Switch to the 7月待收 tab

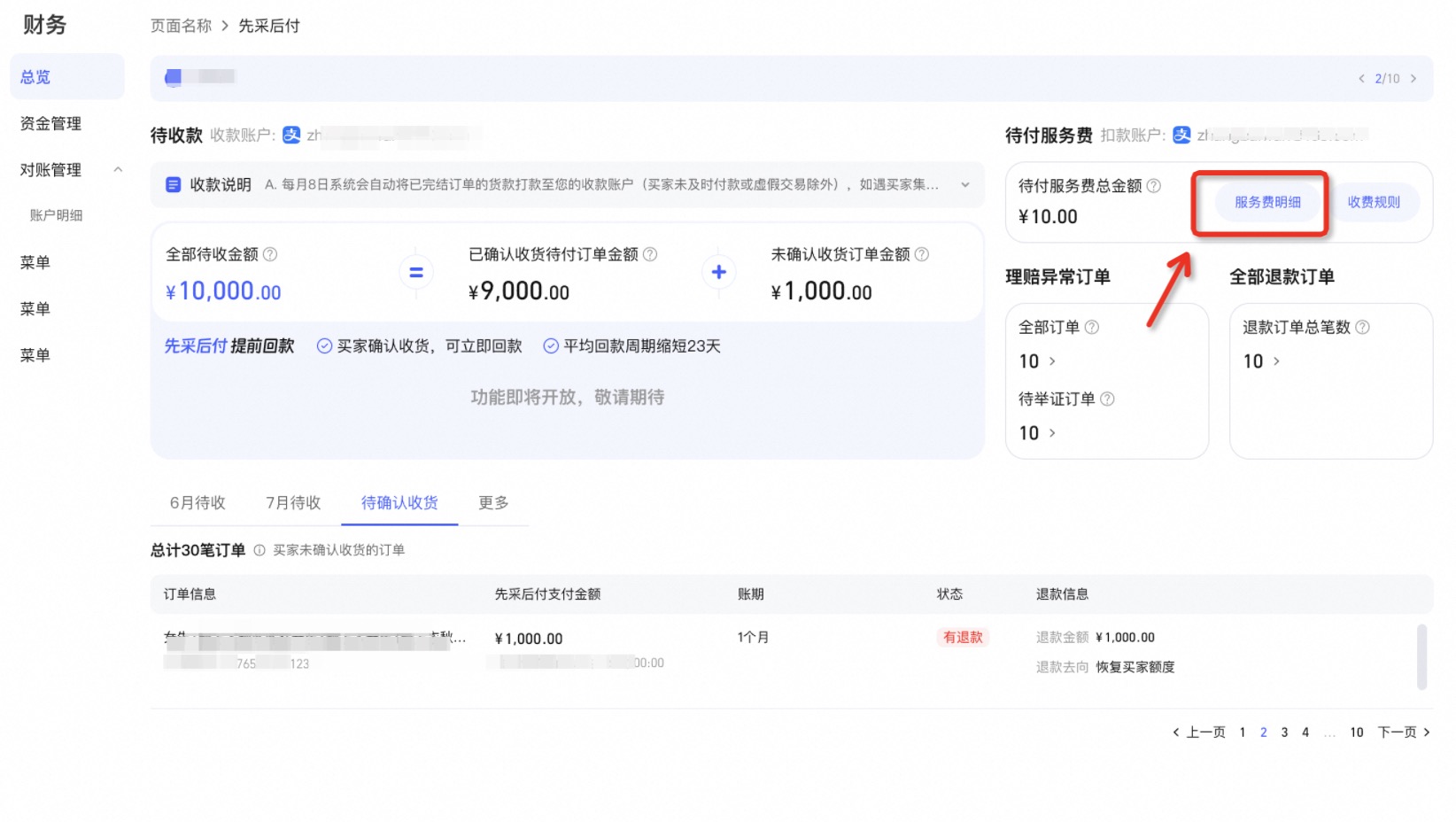(x=293, y=502)
